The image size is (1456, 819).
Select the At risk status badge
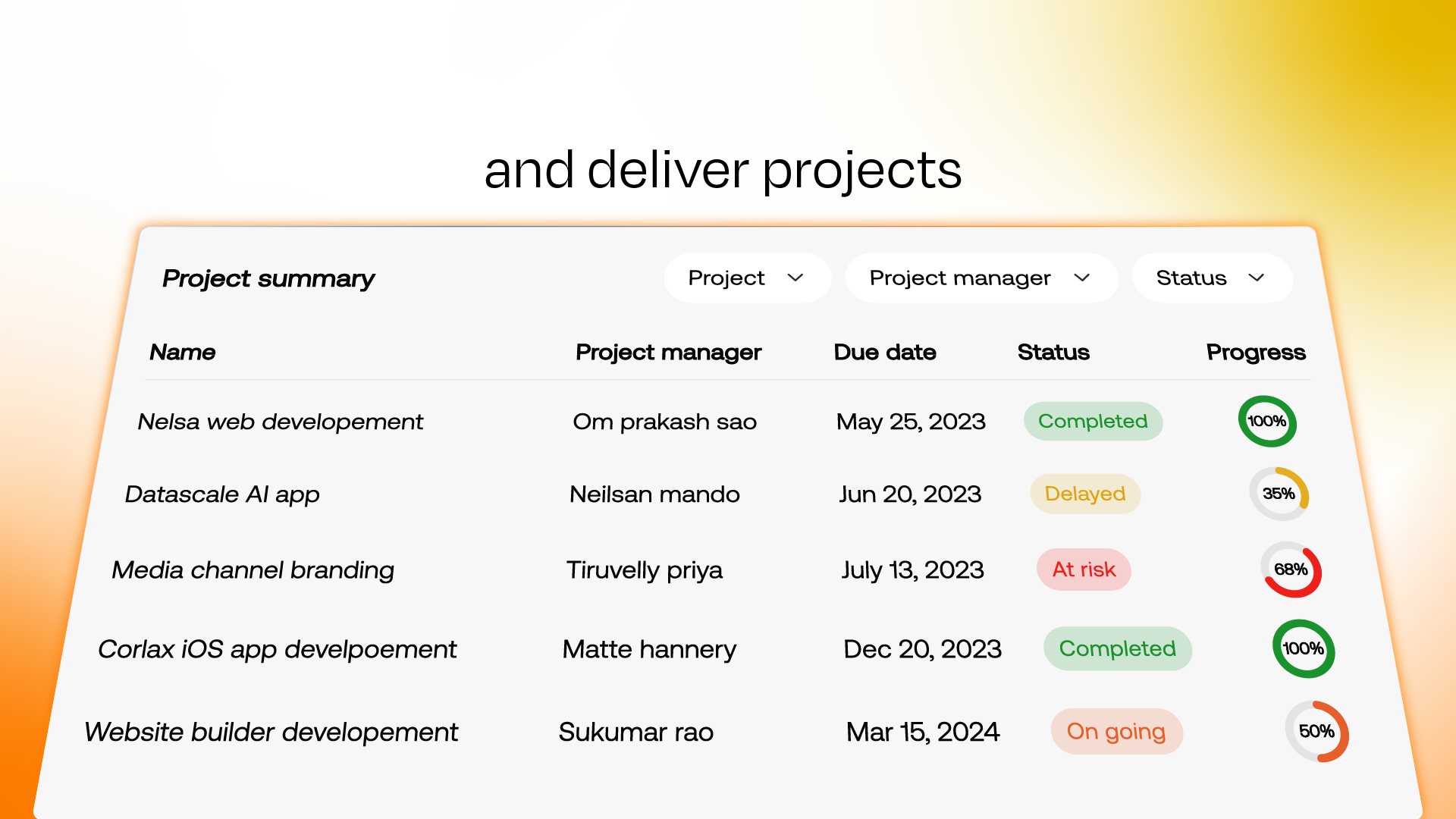[x=1084, y=570]
